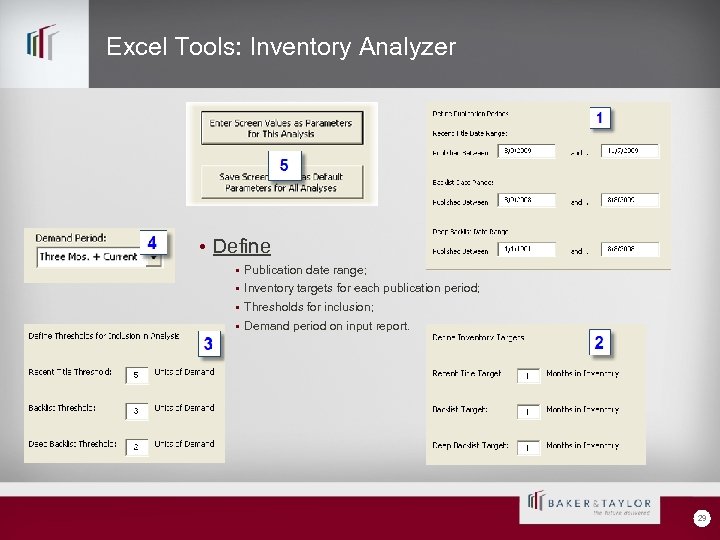
Task: Click 'Inventory targets for each publication period;' text
Action: coord(361,288)
